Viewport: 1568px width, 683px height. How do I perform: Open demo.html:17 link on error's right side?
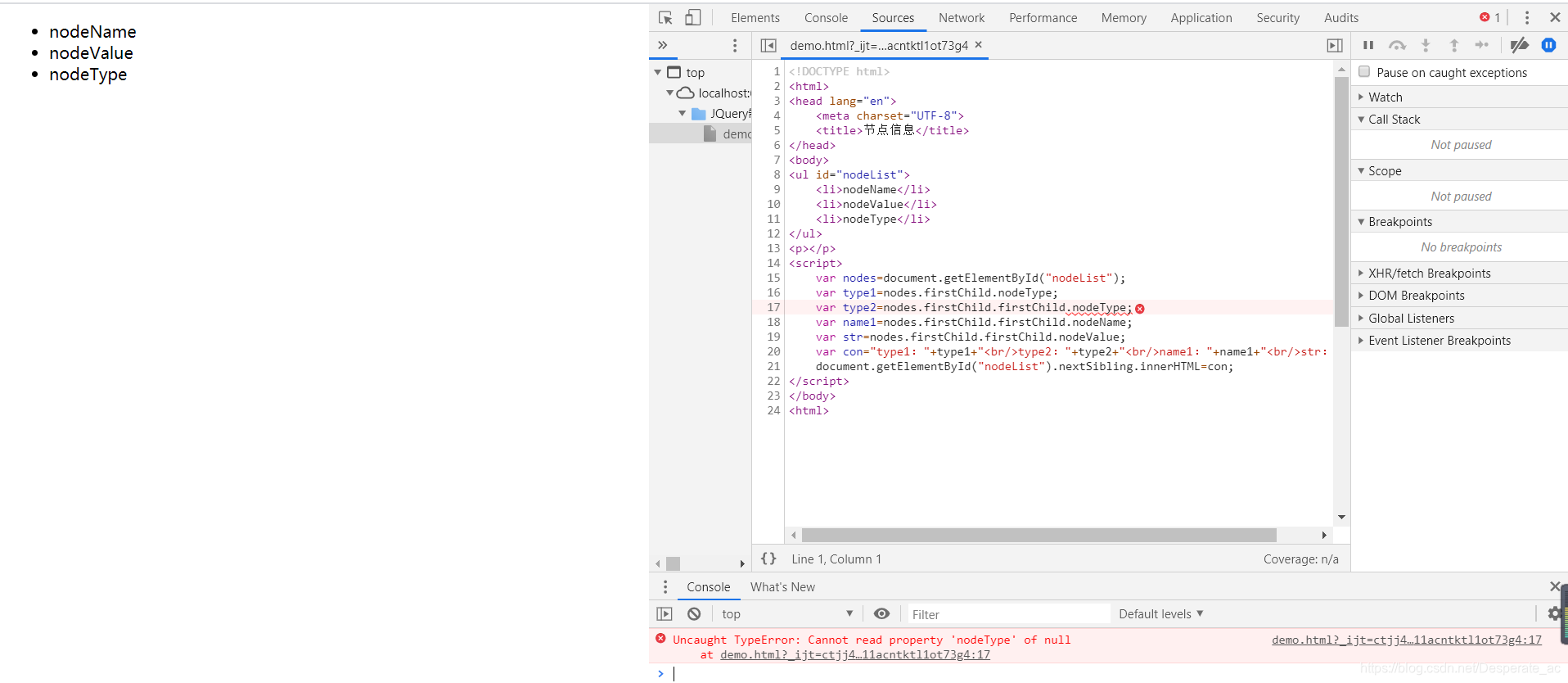[x=1406, y=640]
